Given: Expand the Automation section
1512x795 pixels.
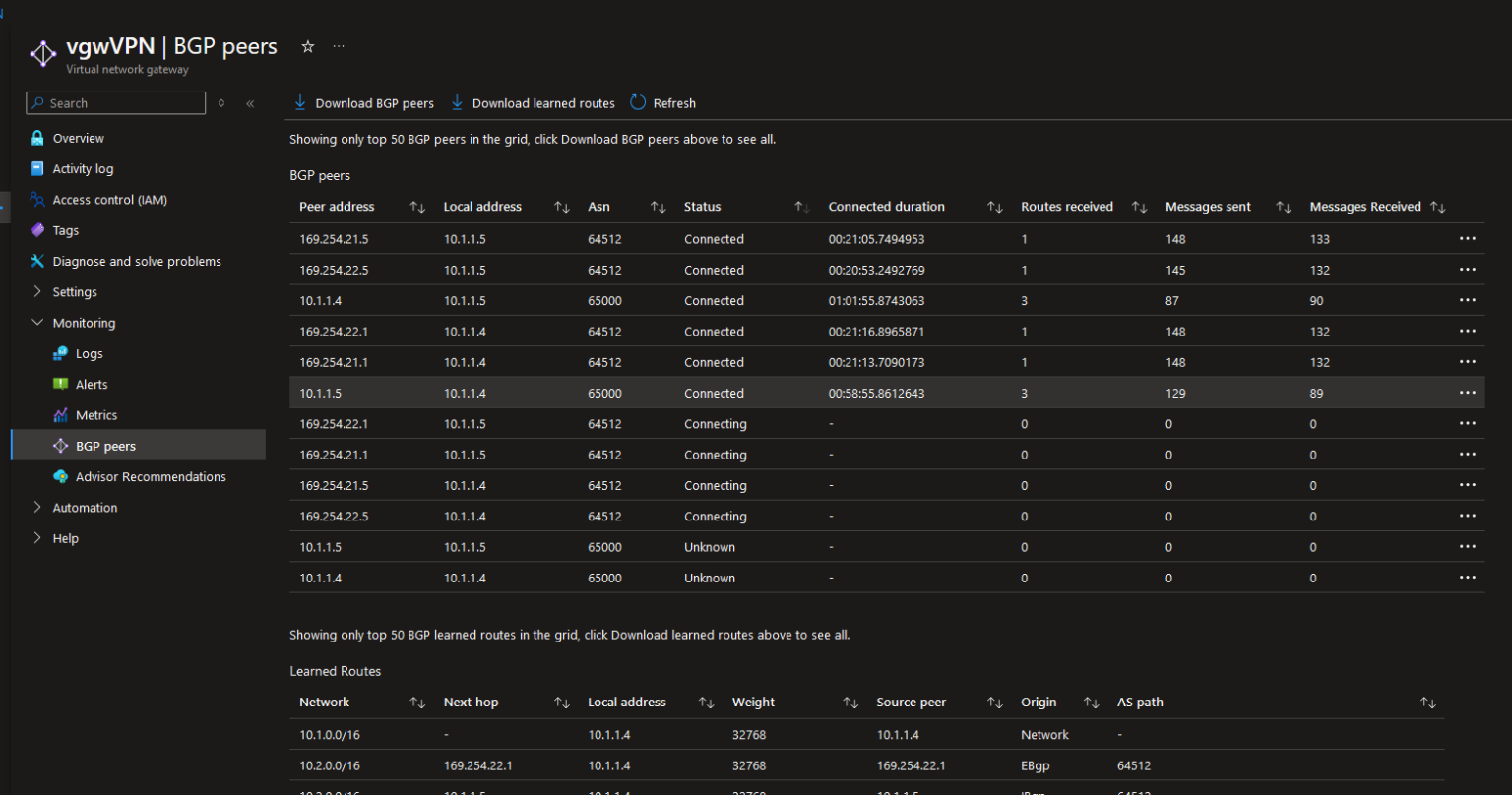Looking at the screenshot, I should click(85, 507).
